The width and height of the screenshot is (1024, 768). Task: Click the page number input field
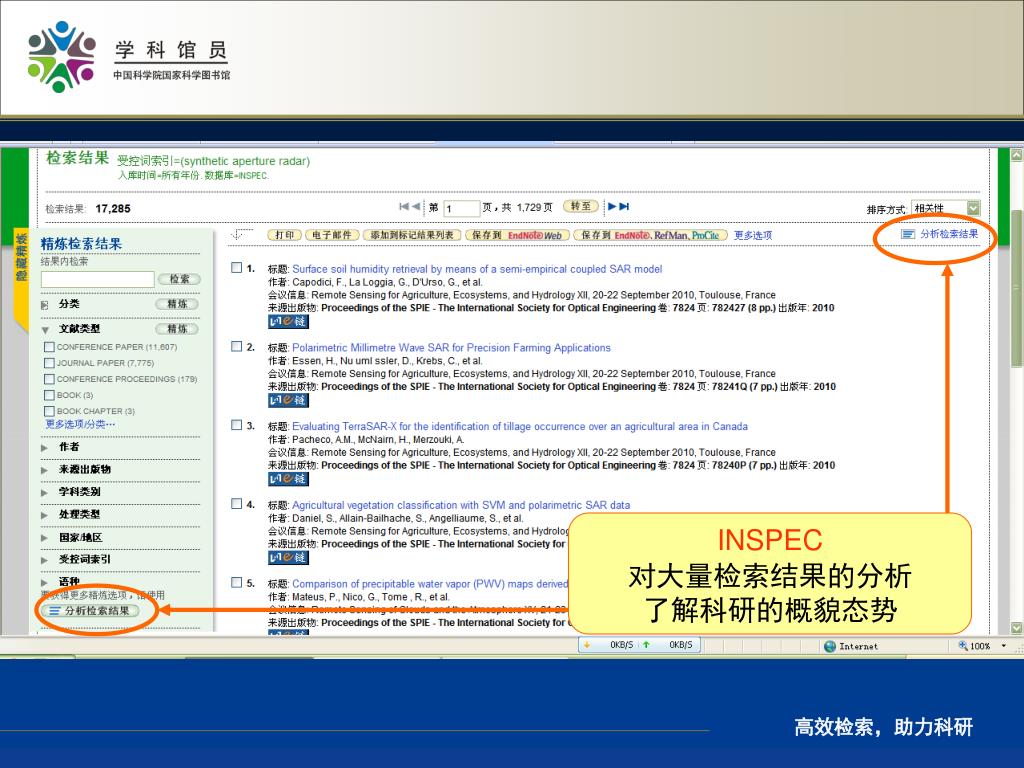click(x=462, y=208)
